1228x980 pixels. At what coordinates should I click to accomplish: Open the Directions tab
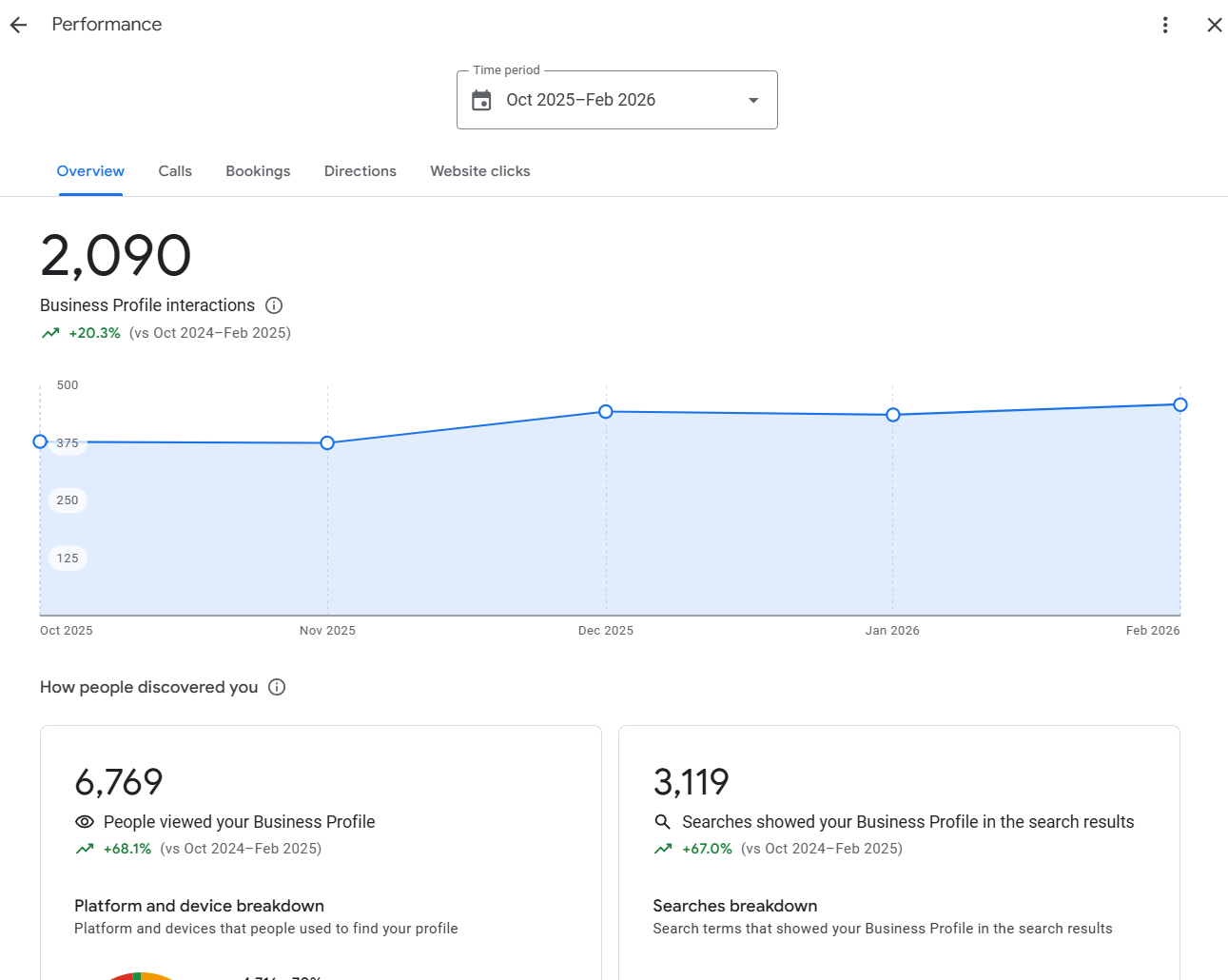(361, 171)
